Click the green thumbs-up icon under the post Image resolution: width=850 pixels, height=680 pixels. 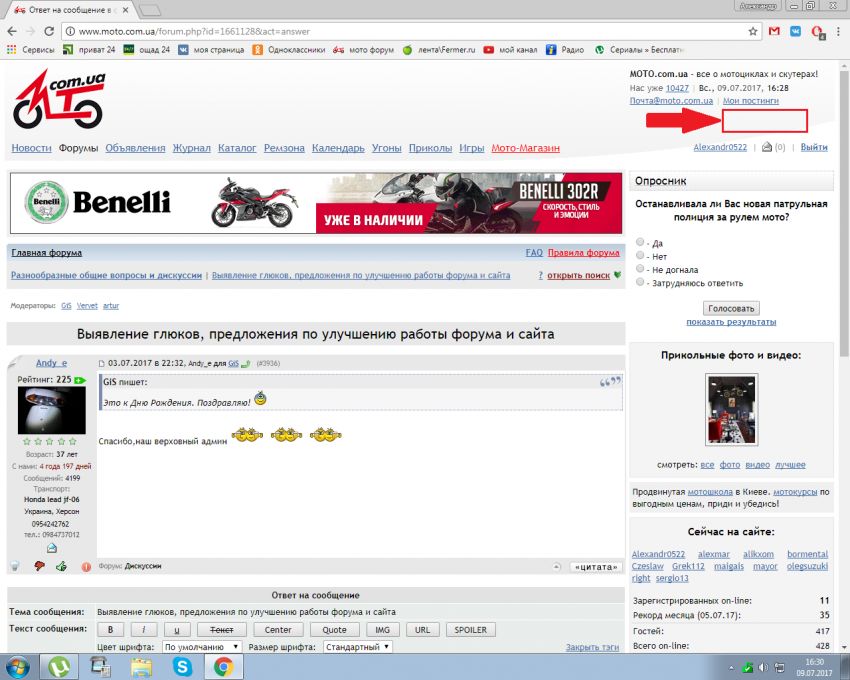click(61, 566)
